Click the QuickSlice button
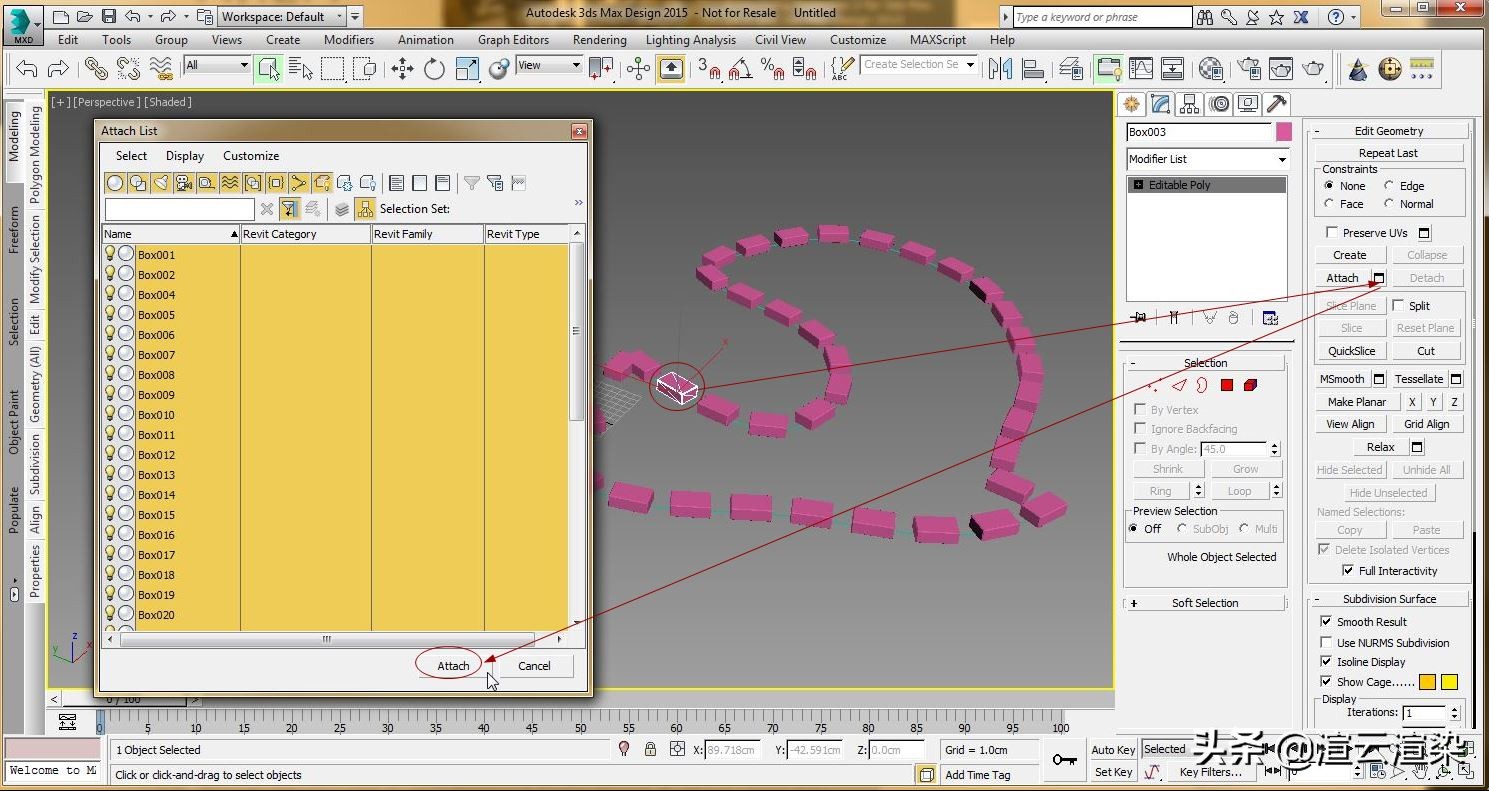Viewport: 1489px width, 791px height. coord(1351,350)
